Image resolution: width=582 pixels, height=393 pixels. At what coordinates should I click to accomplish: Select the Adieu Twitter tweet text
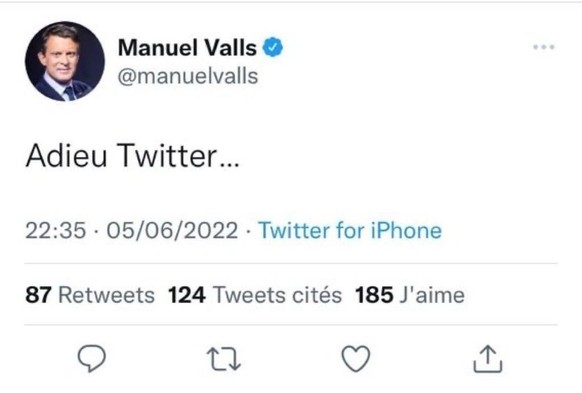133,155
